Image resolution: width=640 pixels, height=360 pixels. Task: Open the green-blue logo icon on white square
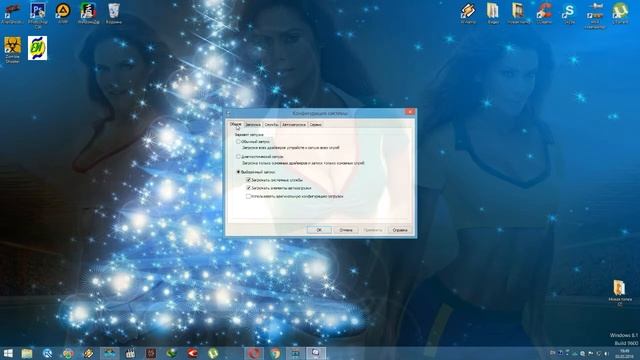coord(38,48)
